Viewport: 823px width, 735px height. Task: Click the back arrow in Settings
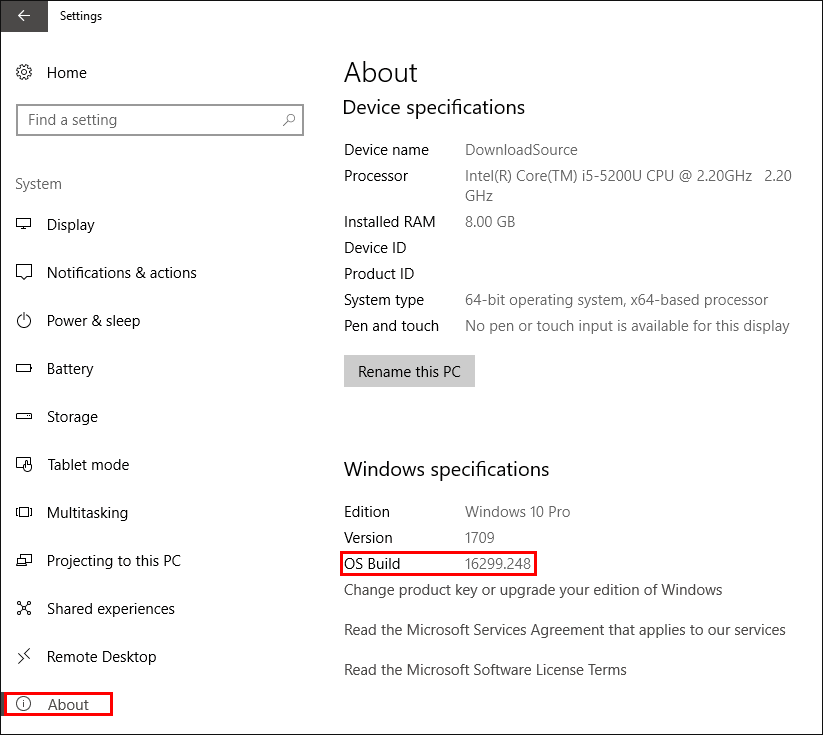pyautogui.click(x=24, y=16)
